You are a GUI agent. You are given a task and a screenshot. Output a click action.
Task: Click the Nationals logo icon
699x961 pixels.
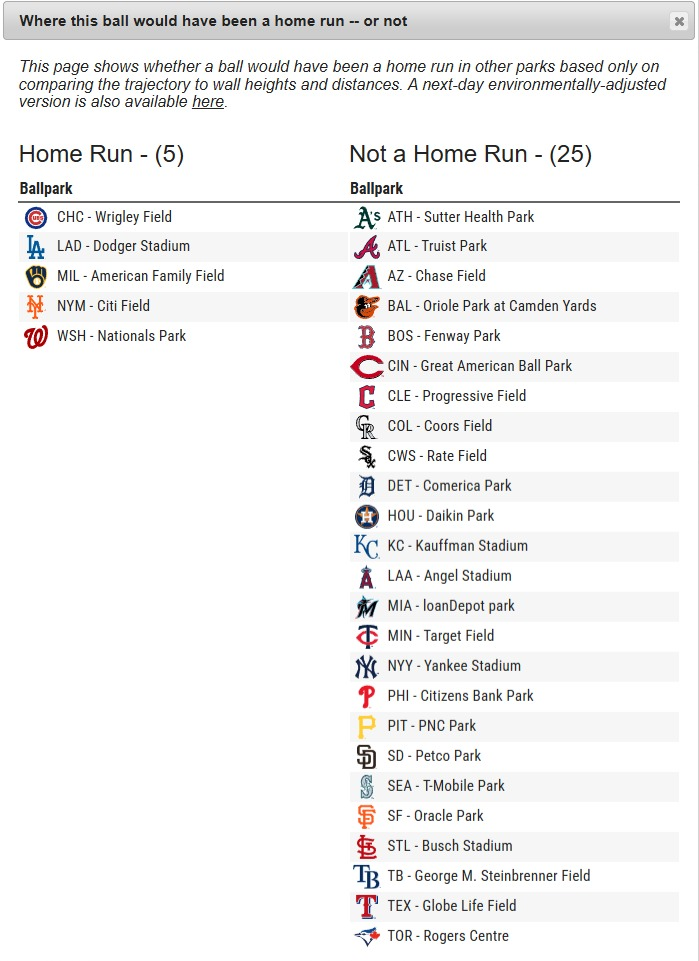(x=36, y=337)
